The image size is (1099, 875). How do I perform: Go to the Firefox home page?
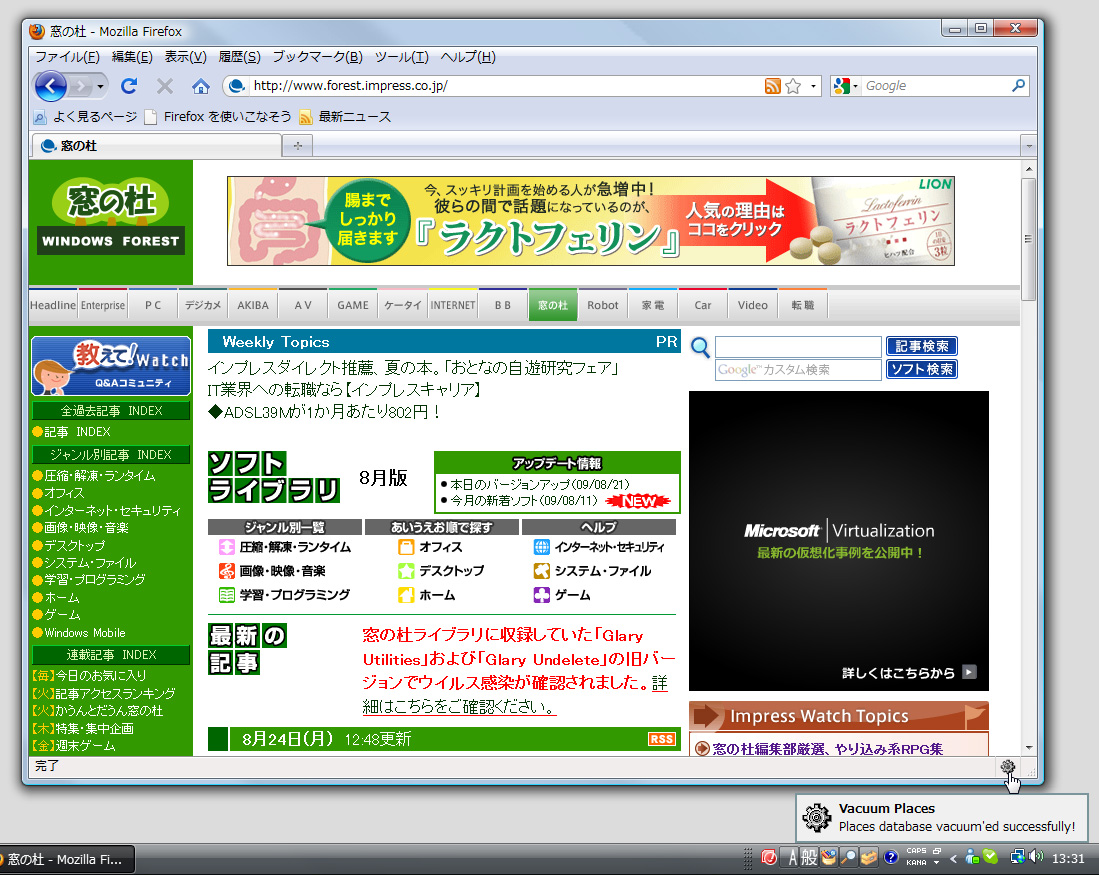[x=200, y=86]
